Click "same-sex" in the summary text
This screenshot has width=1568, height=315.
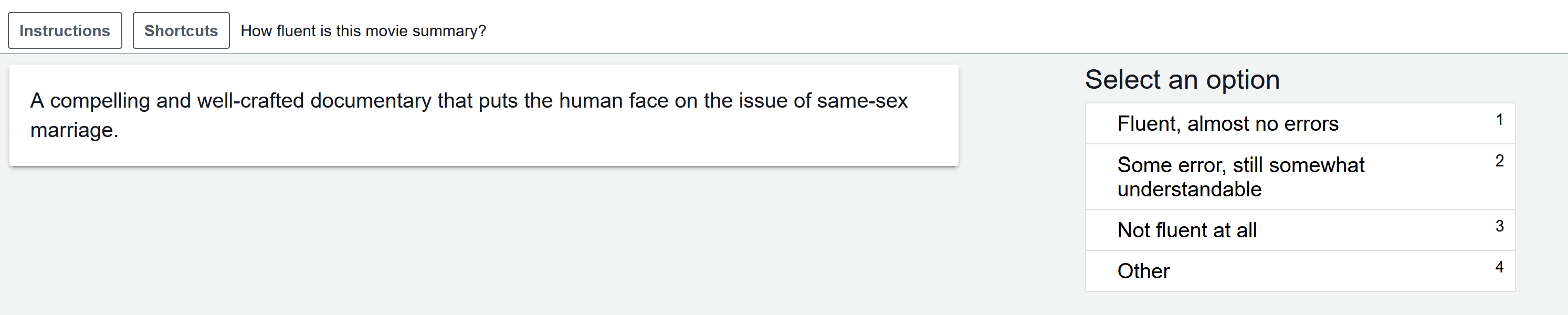[x=862, y=100]
